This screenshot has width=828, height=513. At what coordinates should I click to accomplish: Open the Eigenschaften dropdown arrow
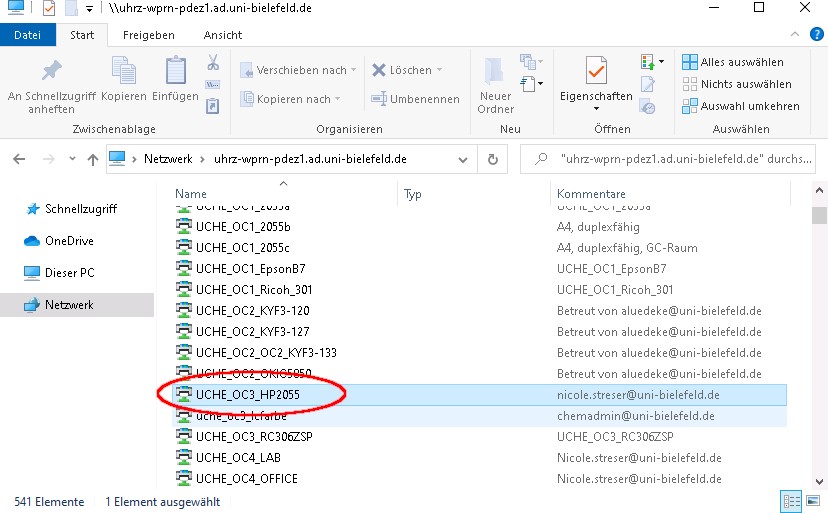tap(596, 108)
